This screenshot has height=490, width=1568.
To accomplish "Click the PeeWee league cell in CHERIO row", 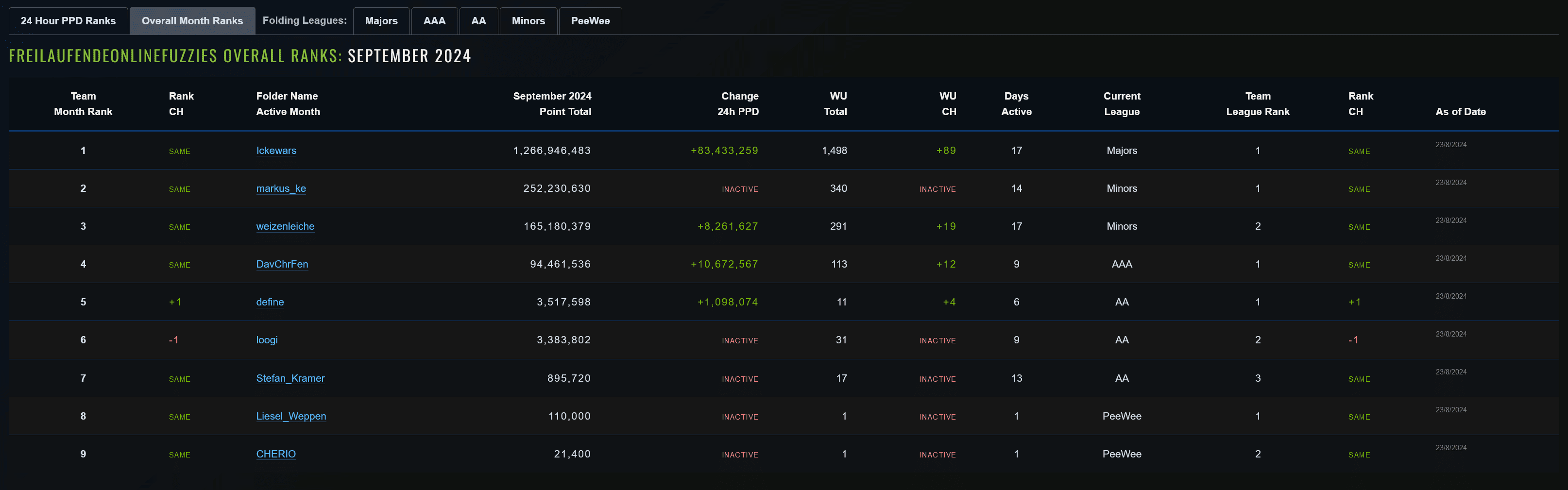I will pyautogui.click(x=1122, y=454).
